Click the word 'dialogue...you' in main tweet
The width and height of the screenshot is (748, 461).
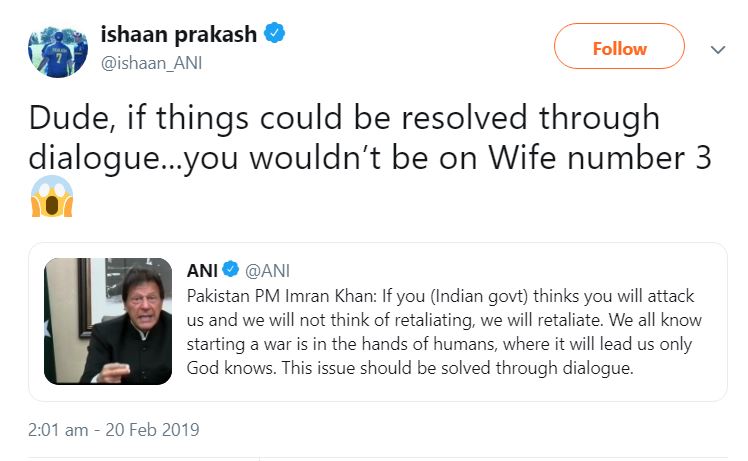tap(133, 159)
